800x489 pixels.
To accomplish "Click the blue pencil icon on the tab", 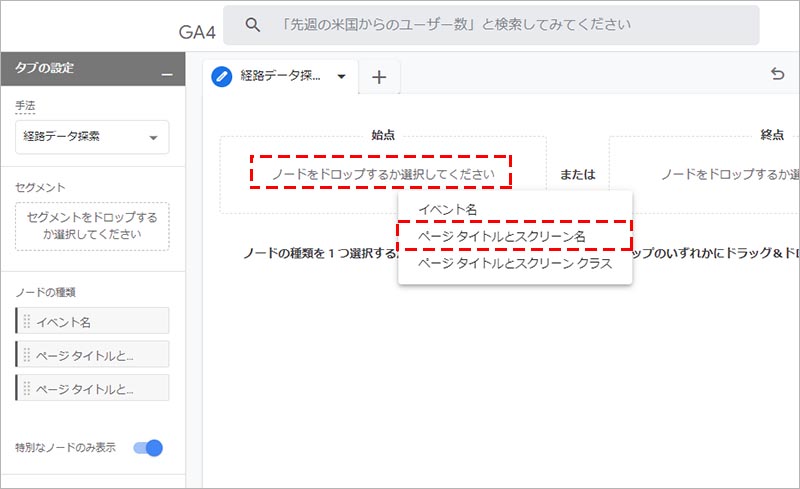I will point(222,76).
